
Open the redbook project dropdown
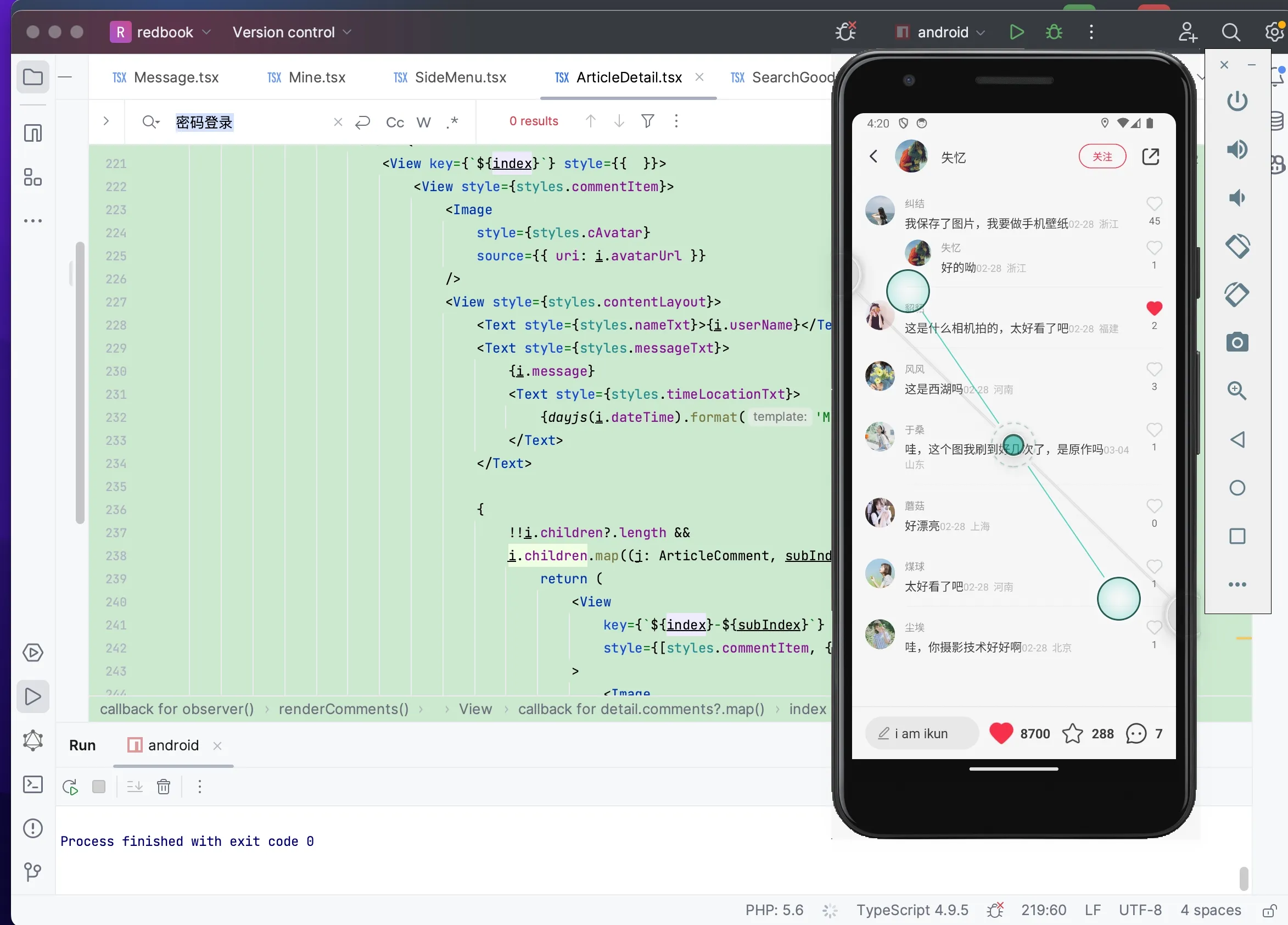161,32
